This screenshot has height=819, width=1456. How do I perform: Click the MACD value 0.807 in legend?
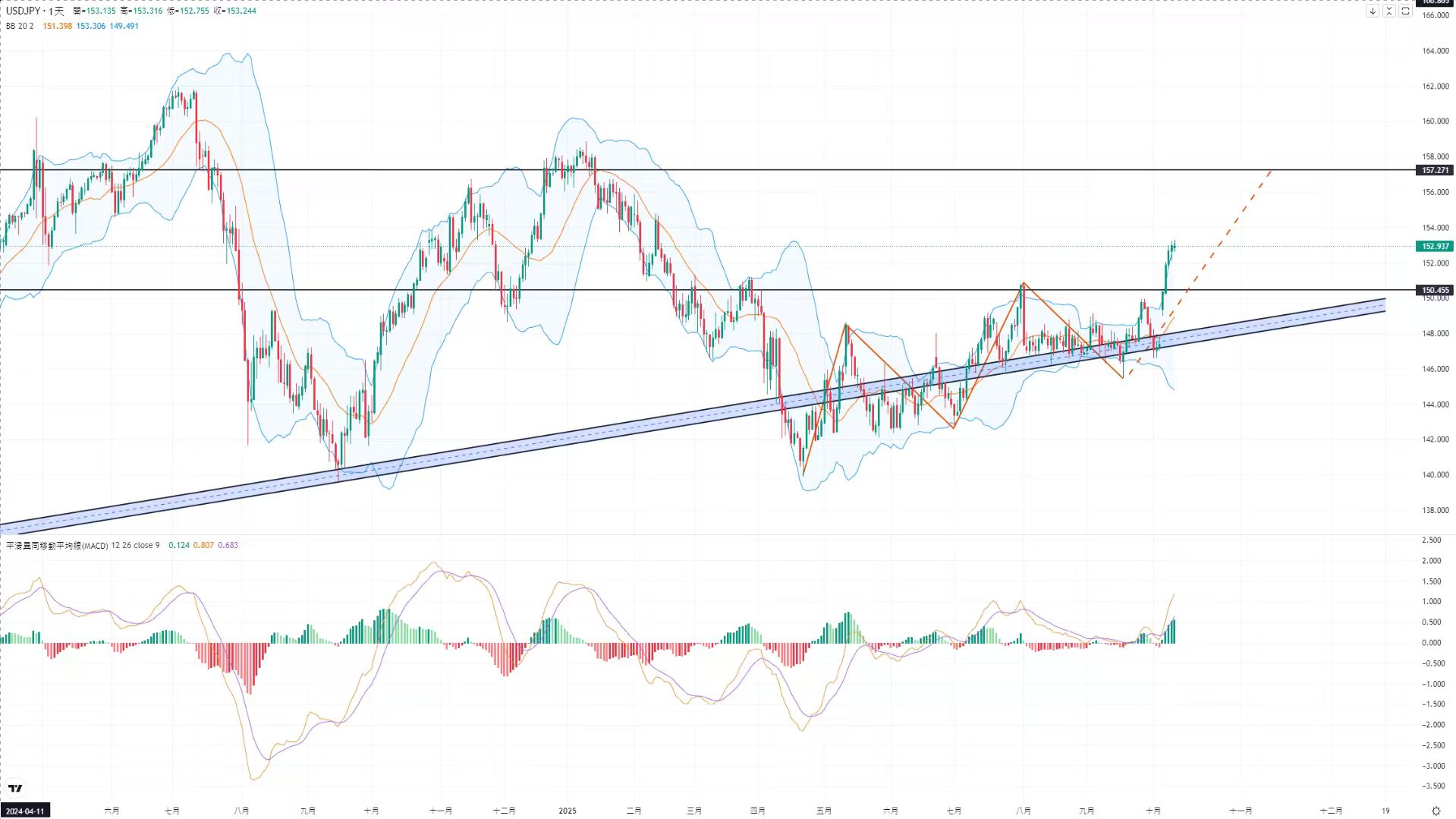[203, 545]
